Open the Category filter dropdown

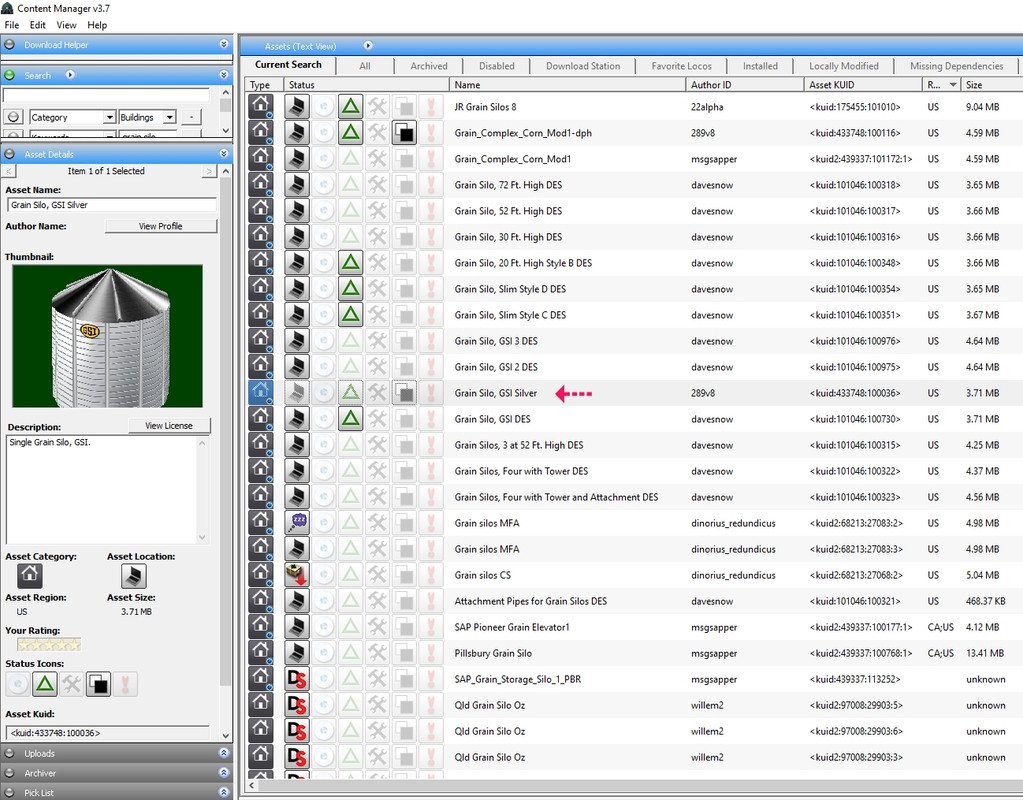click(x=110, y=117)
